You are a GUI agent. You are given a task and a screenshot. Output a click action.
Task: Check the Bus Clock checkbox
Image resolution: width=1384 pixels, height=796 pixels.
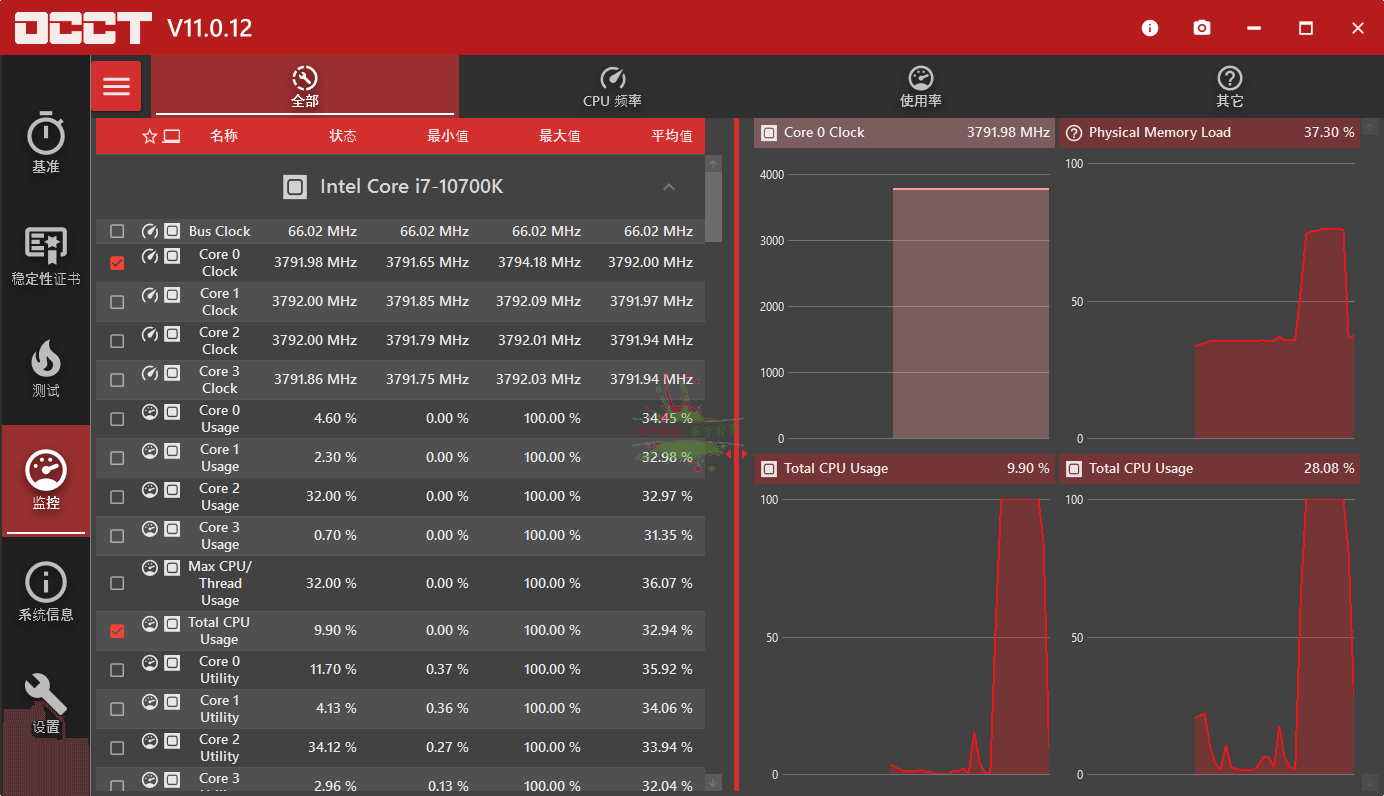coord(117,231)
